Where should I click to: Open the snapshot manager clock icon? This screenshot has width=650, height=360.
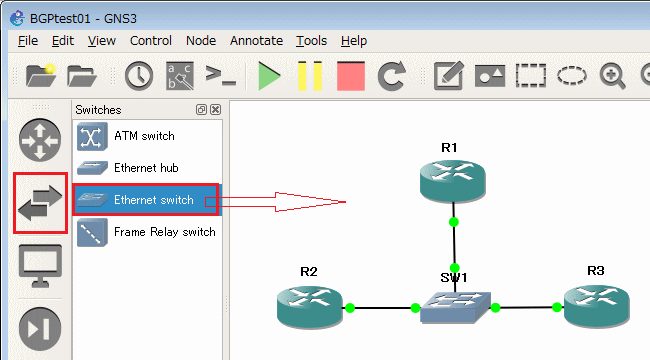point(139,76)
